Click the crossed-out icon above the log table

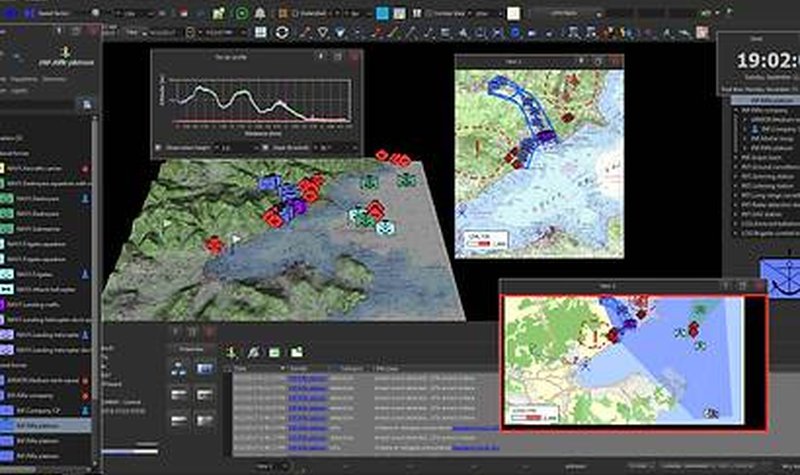[x=254, y=352]
